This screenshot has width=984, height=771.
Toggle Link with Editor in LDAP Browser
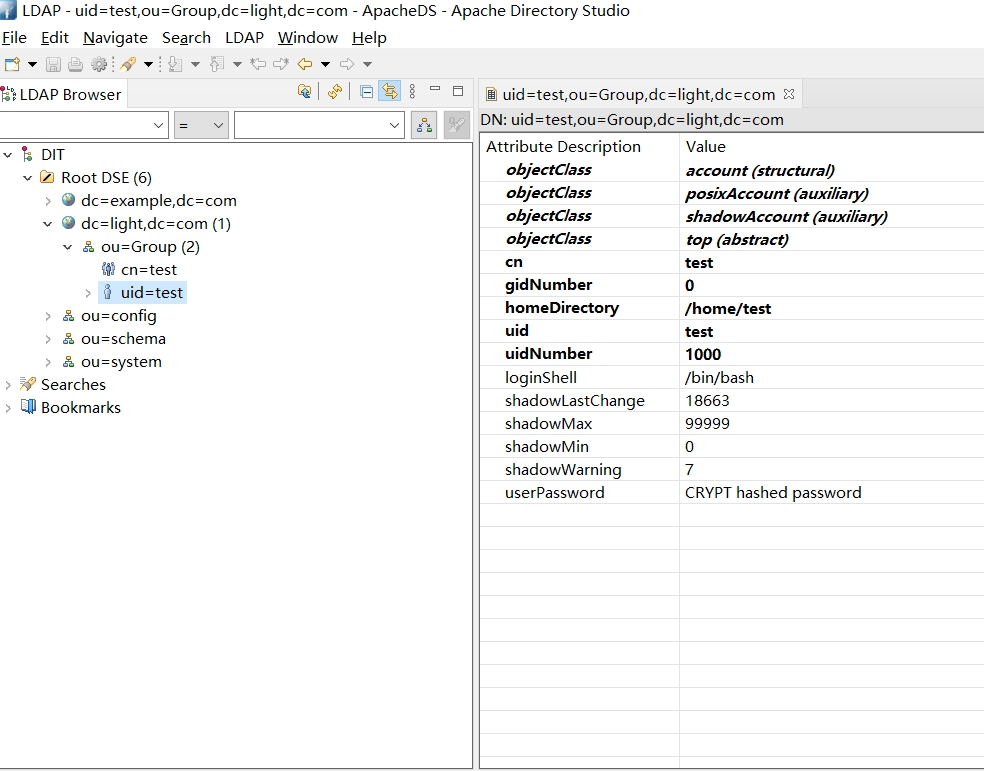tap(390, 92)
